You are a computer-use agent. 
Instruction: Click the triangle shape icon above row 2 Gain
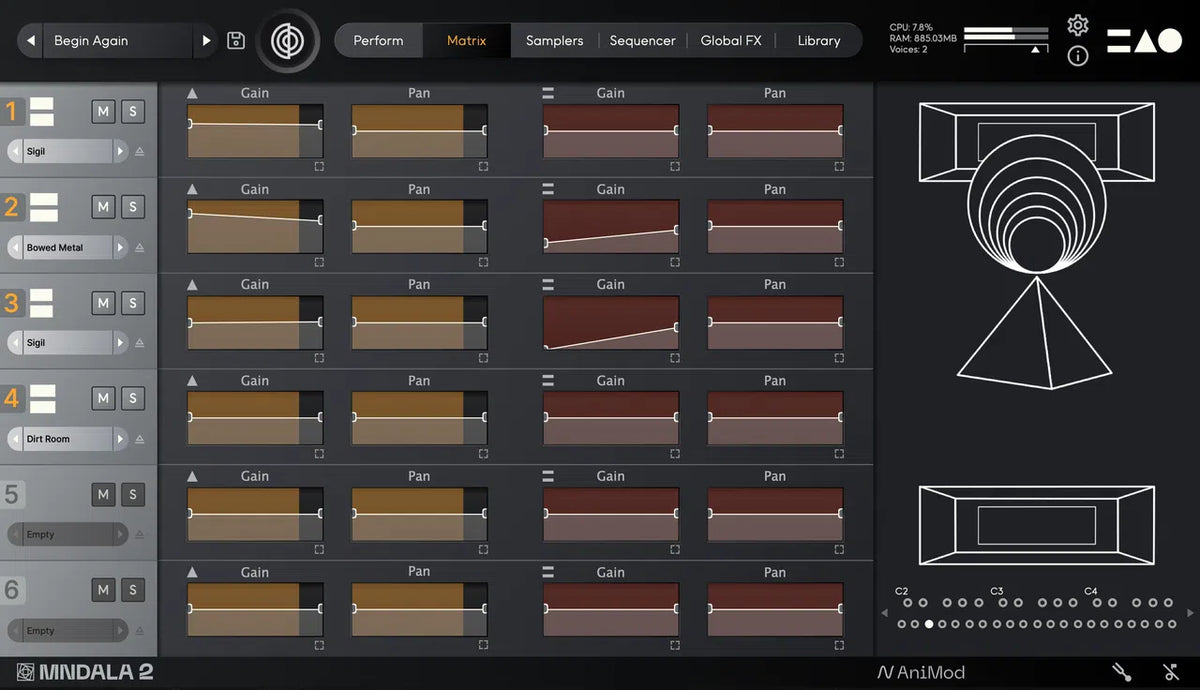pos(192,189)
